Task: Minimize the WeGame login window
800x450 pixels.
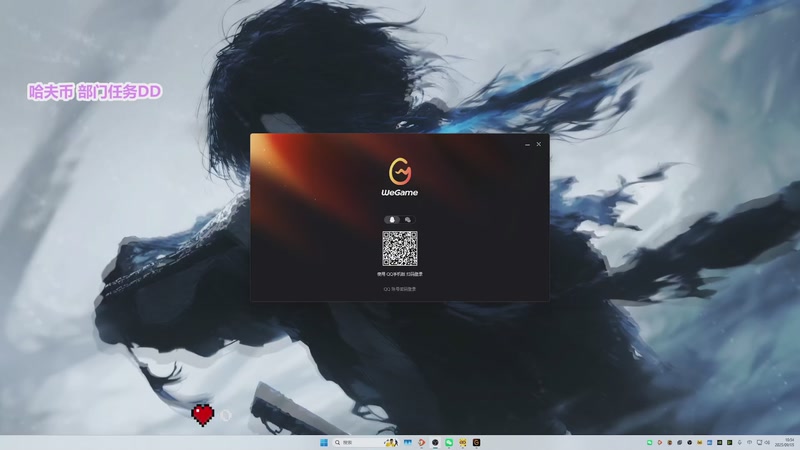Action: click(x=527, y=144)
